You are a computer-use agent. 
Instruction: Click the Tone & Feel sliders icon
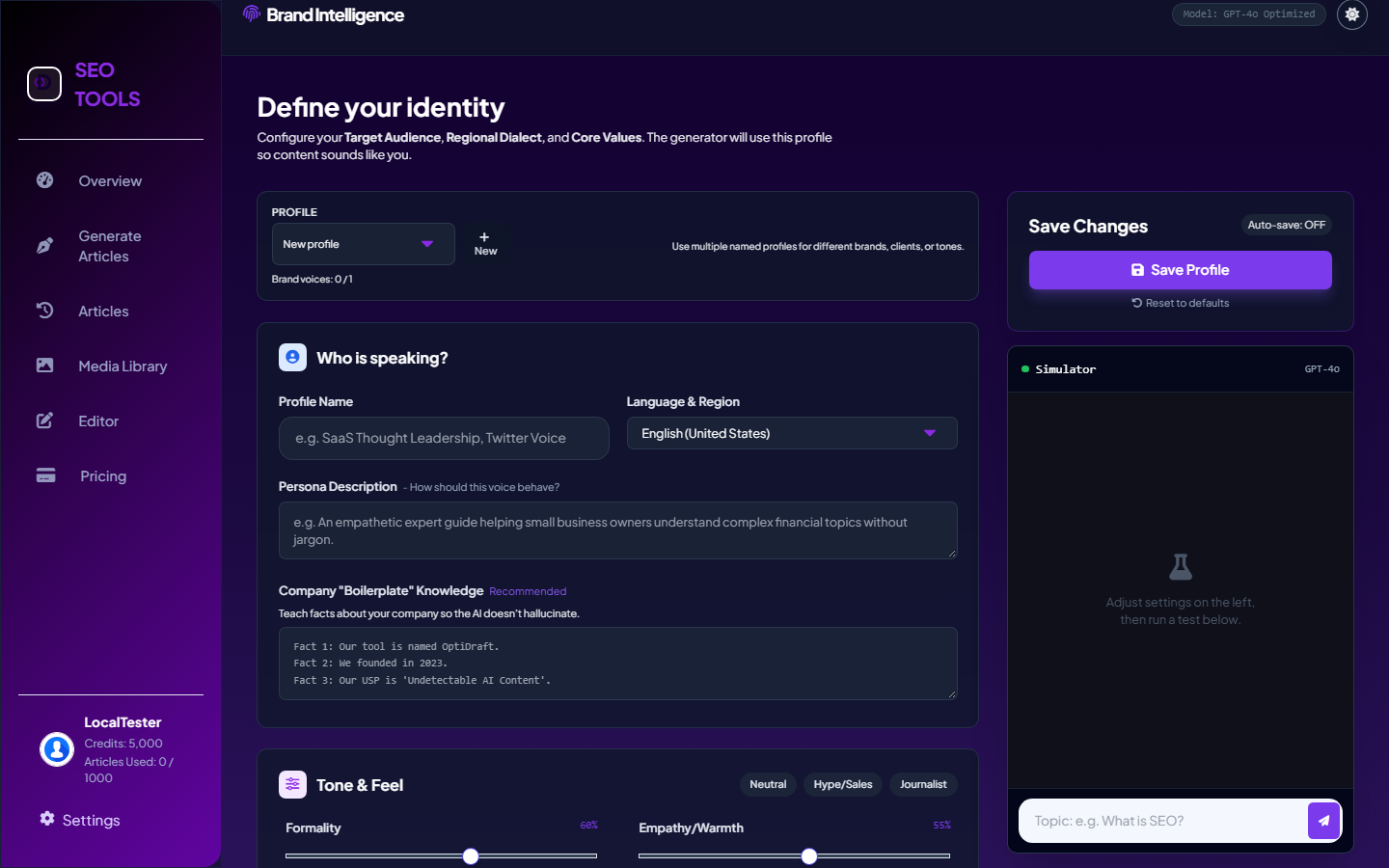point(292,784)
